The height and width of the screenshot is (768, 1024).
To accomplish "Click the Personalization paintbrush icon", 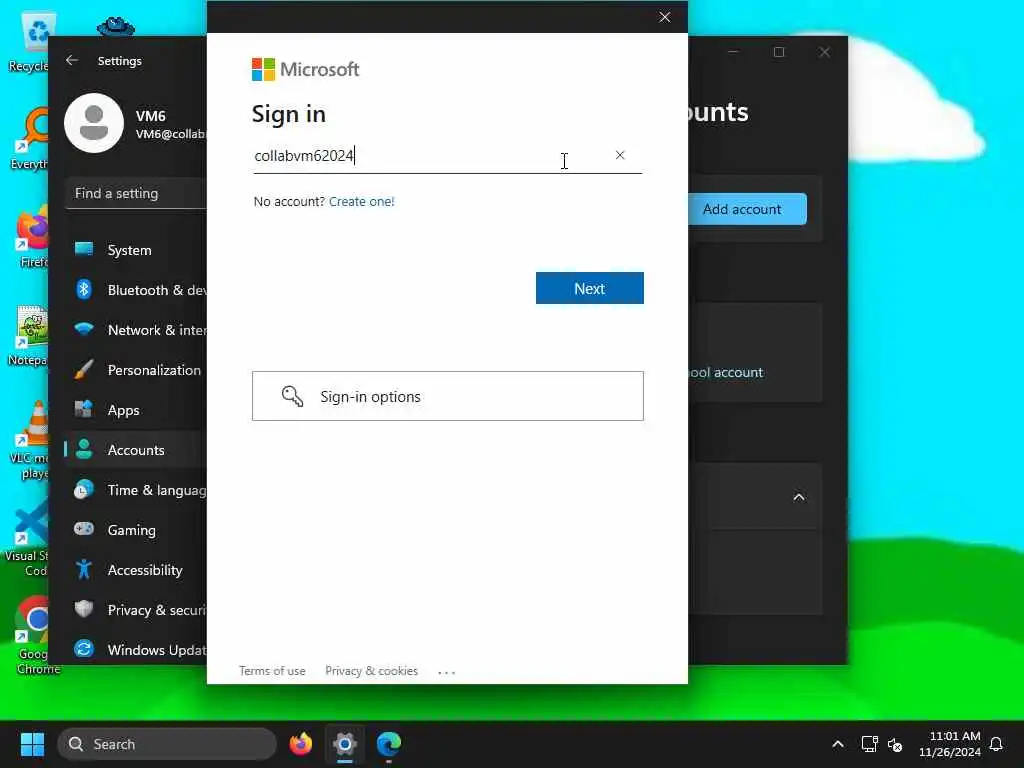I will coord(84,369).
